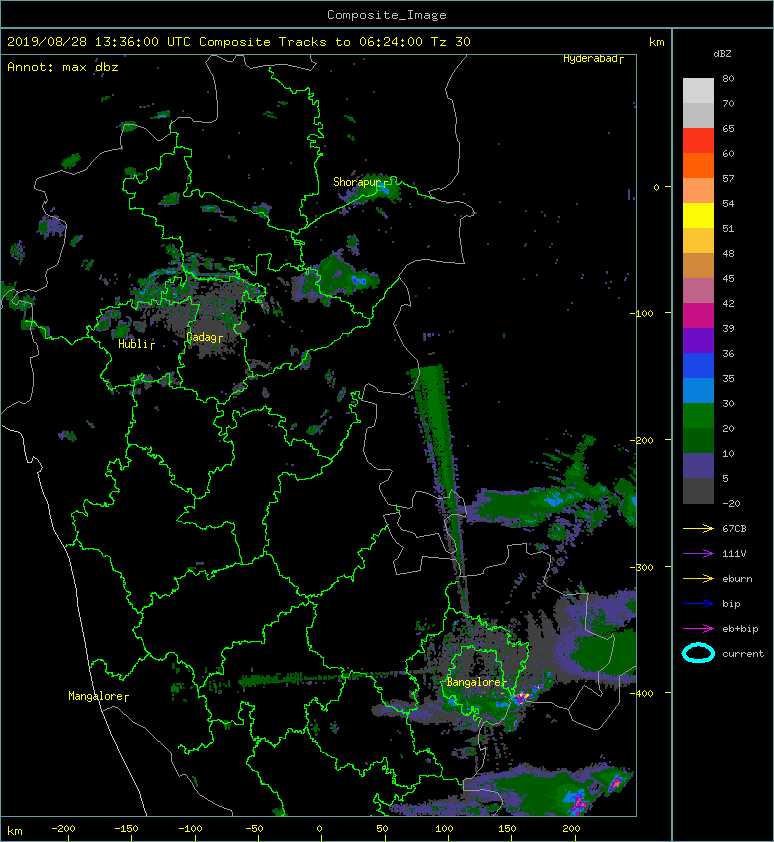Click the Mangalore city label
This screenshot has width=774, height=842.
95,696
